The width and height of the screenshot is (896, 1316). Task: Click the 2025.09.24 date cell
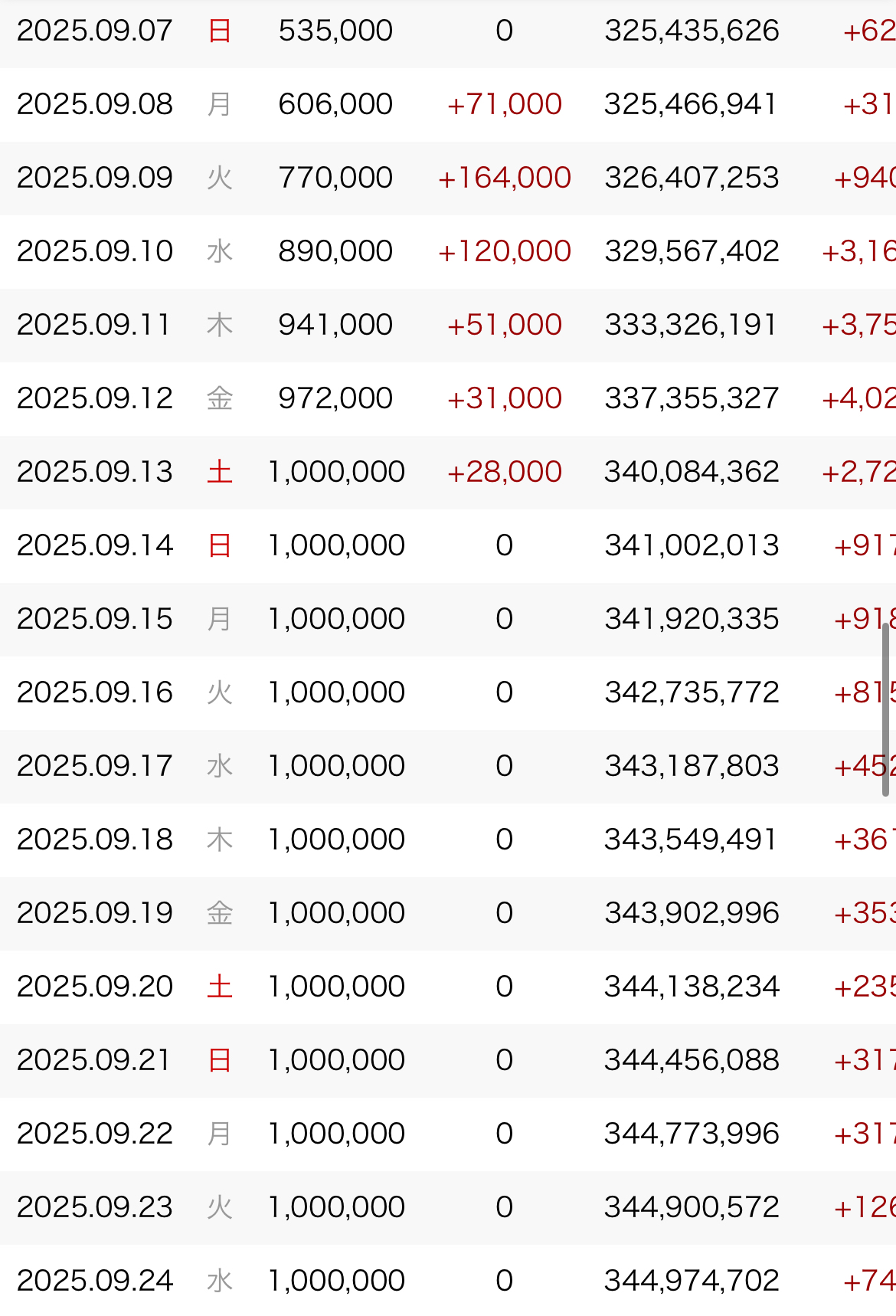pos(95,1281)
